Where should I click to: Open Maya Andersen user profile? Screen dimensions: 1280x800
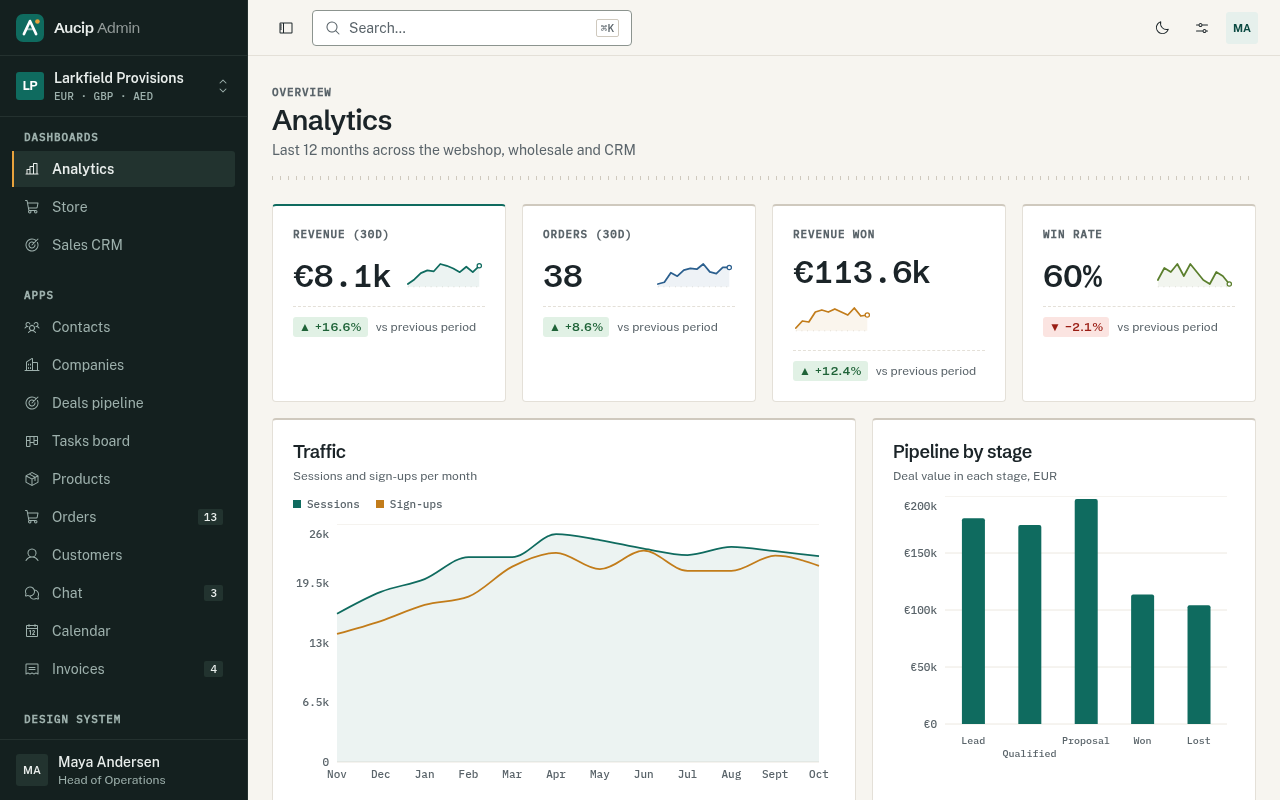tap(124, 770)
